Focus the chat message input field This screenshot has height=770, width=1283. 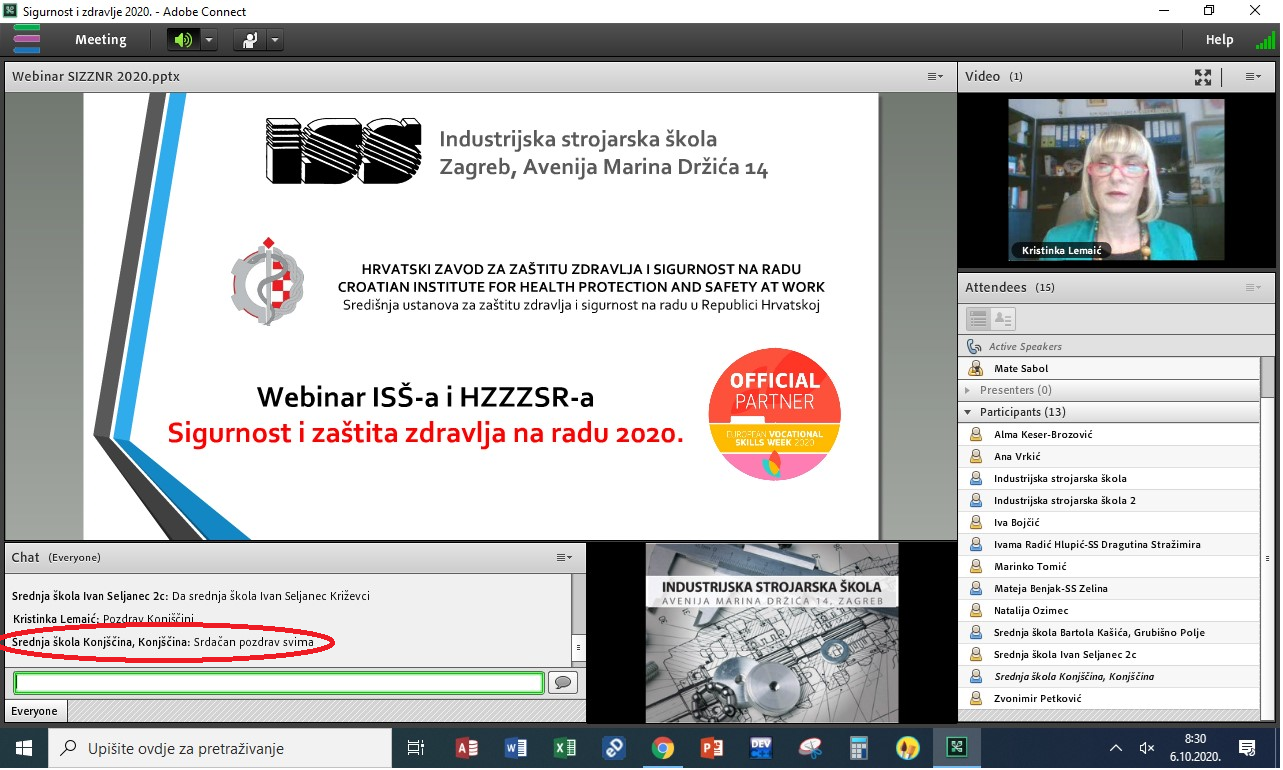click(279, 683)
